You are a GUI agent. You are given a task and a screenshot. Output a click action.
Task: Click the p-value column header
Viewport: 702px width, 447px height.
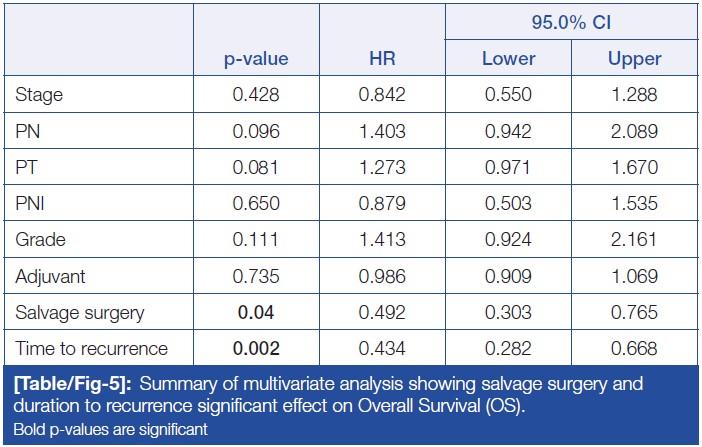255,59
